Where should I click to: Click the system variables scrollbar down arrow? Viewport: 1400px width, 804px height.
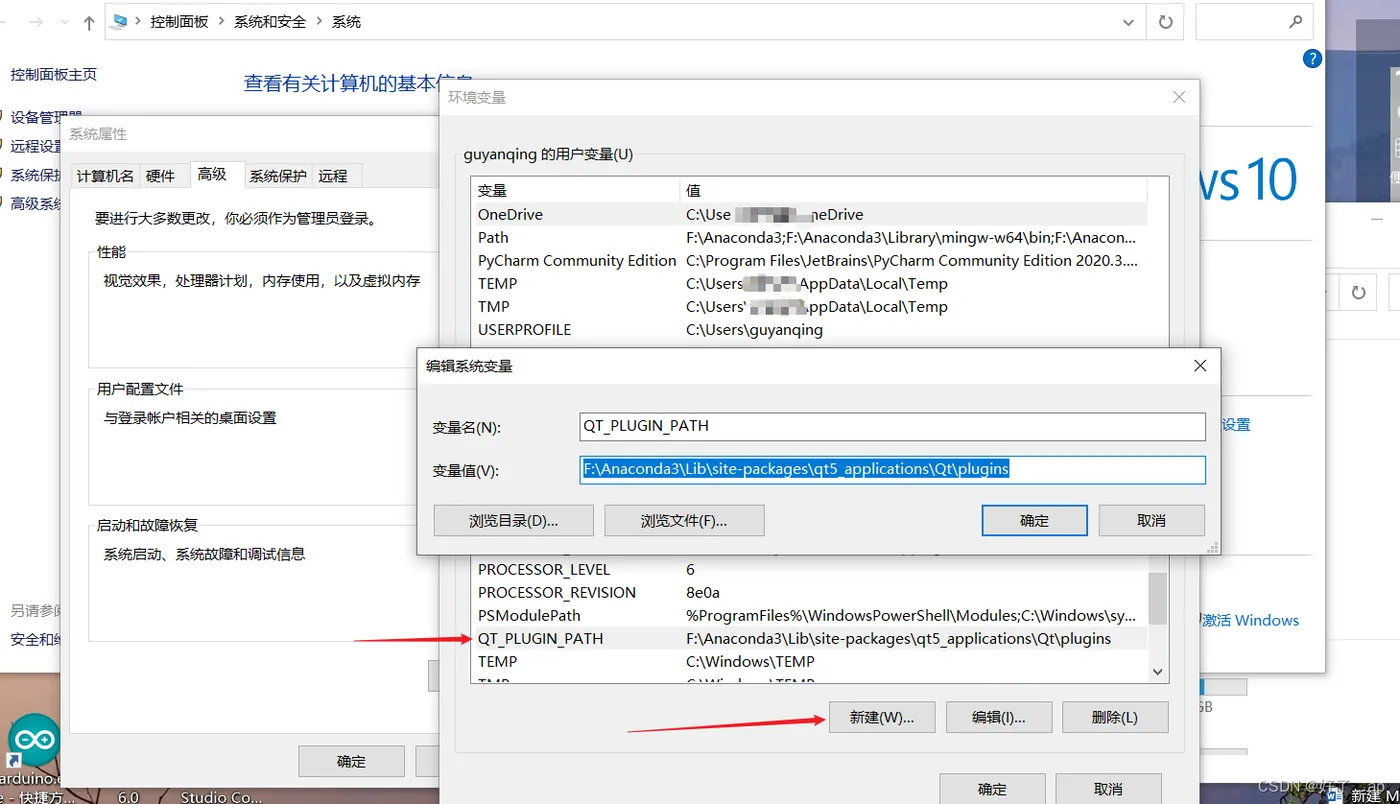[1158, 673]
